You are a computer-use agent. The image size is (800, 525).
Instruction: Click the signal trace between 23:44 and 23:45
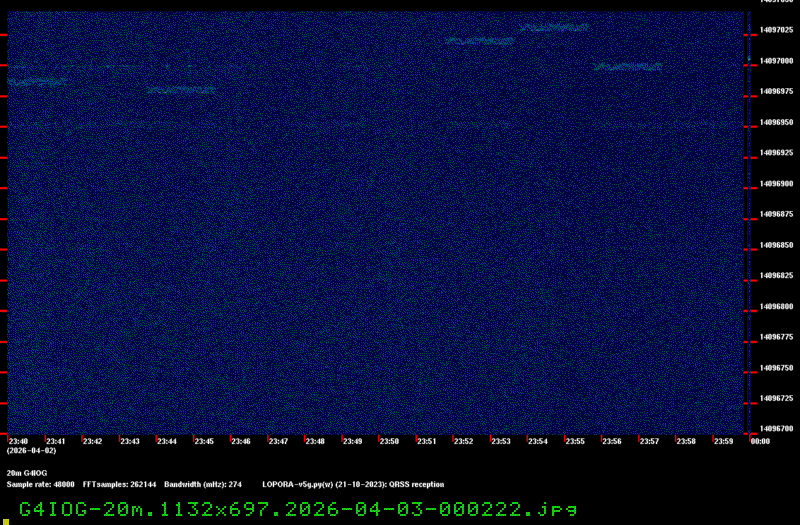[182, 90]
